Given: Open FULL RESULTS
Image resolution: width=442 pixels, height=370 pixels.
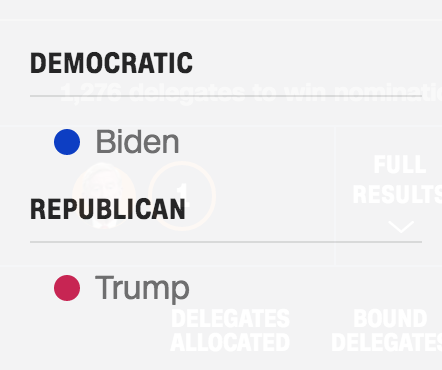Looking at the screenshot, I should point(397,180).
